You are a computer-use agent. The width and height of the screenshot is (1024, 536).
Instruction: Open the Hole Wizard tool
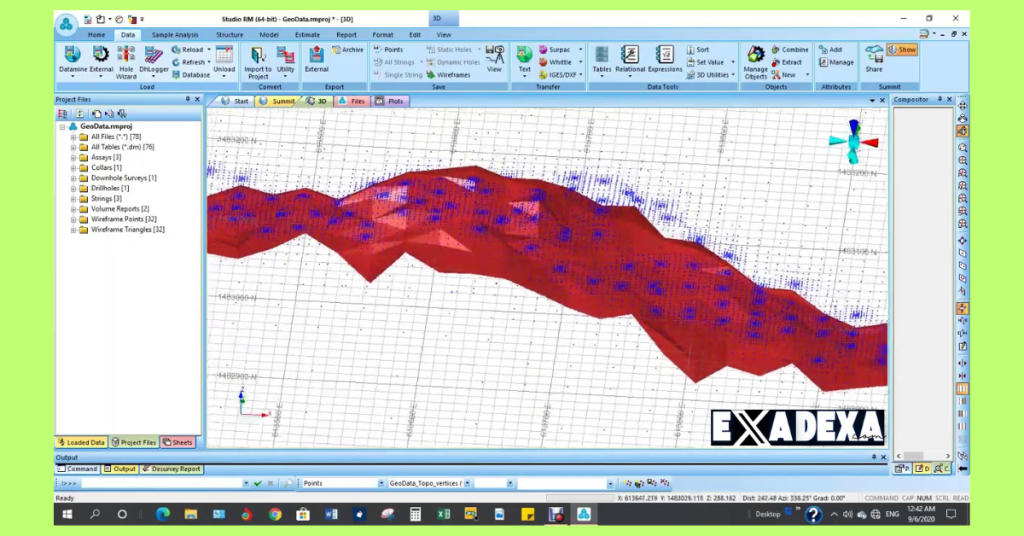(x=126, y=59)
